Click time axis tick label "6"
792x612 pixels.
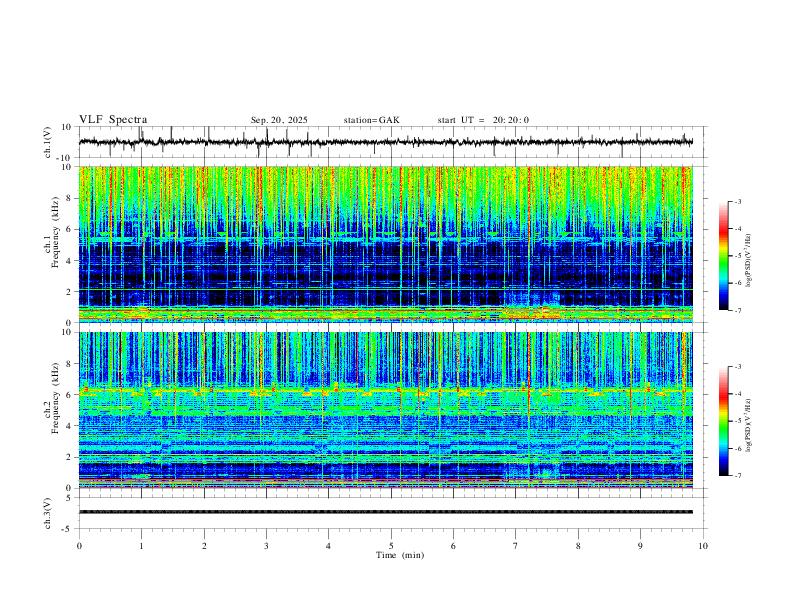point(454,546)
